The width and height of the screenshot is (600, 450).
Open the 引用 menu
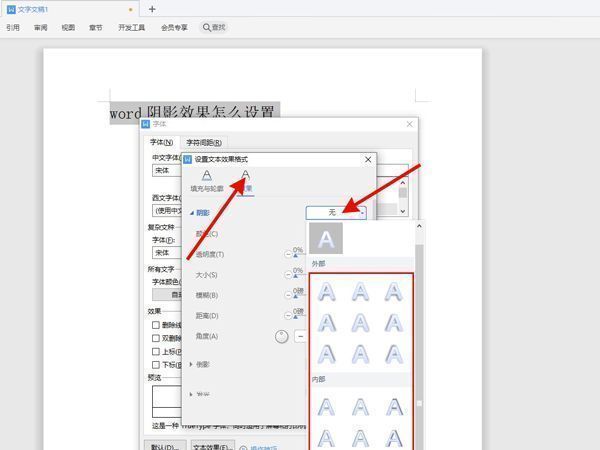(13, 28)
